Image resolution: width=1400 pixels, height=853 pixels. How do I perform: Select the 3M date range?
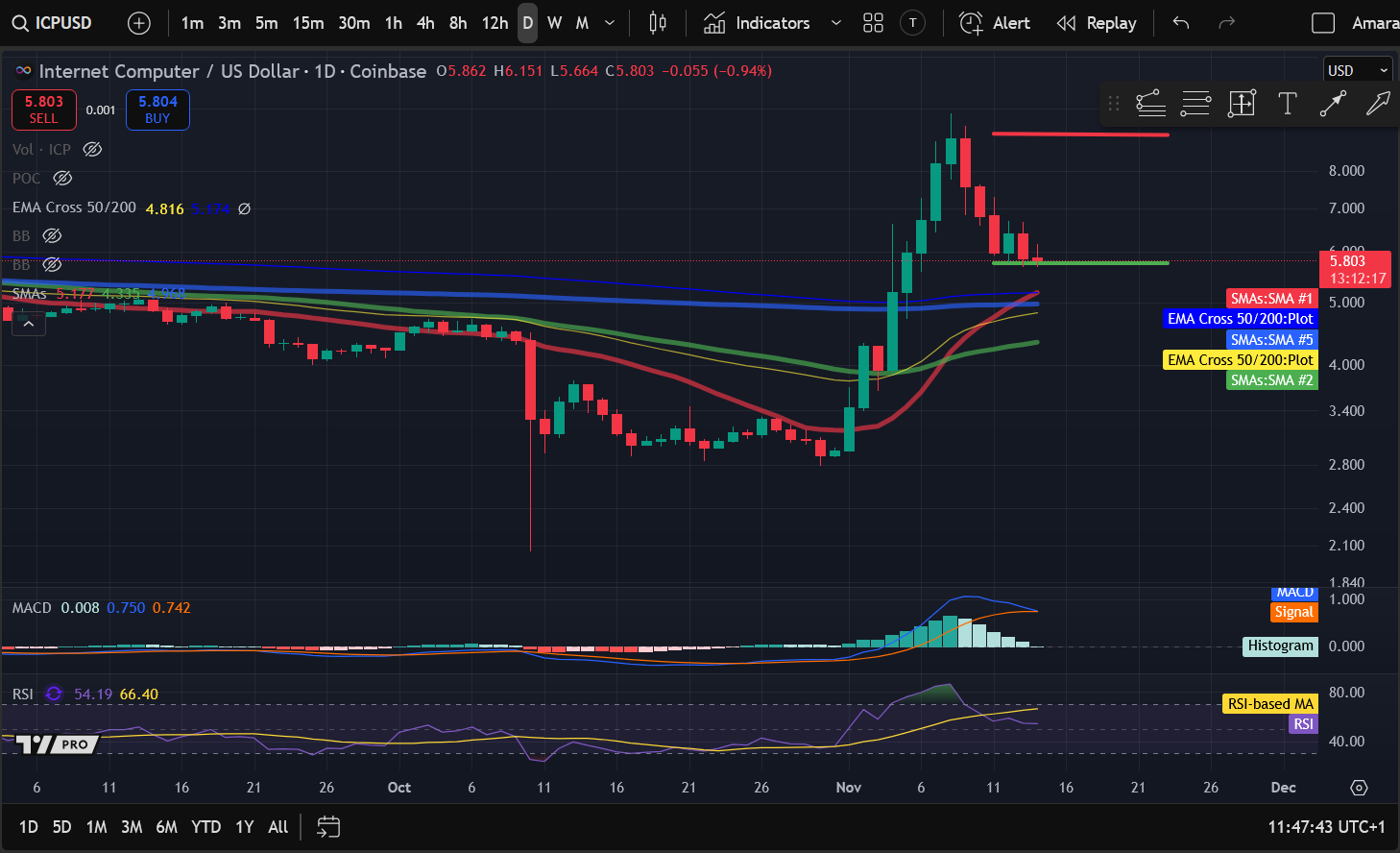coord(132,827)
